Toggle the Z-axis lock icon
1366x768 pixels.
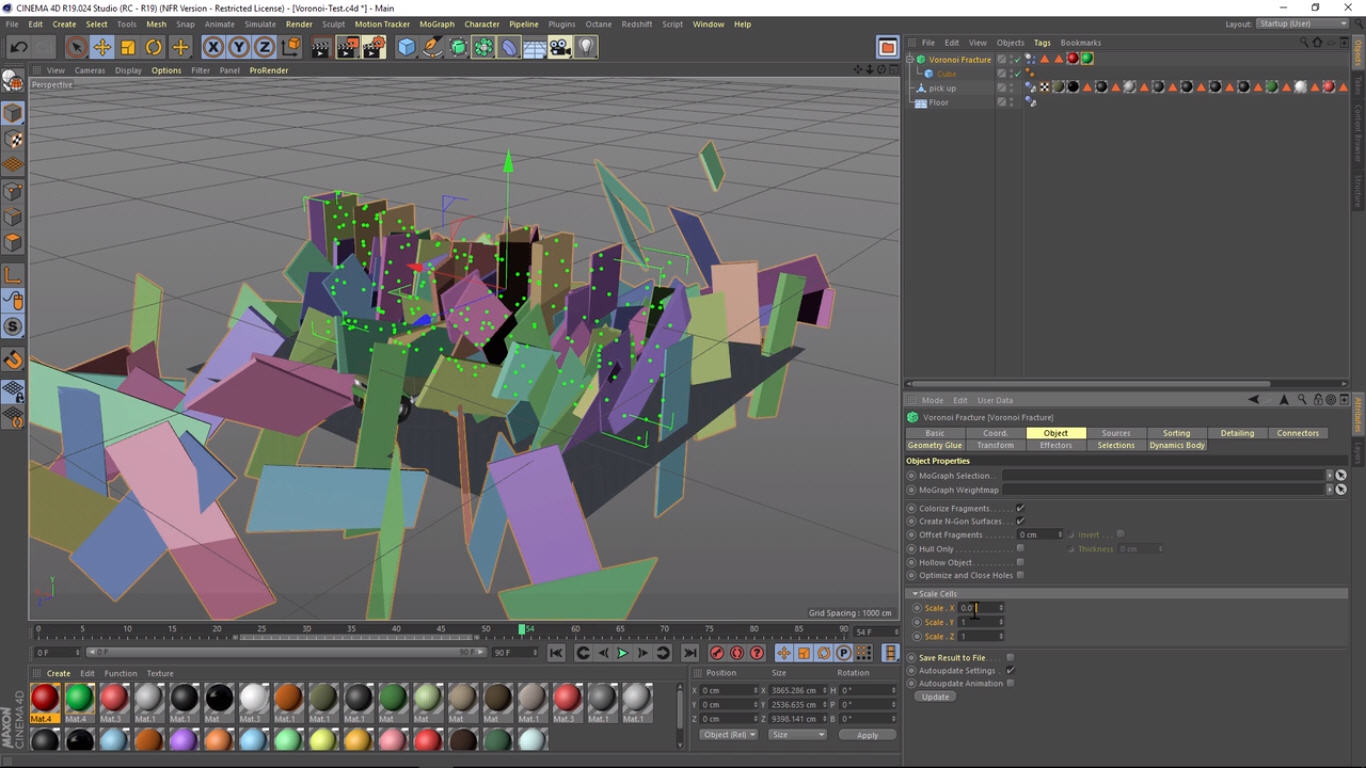(x=264, y=47)
